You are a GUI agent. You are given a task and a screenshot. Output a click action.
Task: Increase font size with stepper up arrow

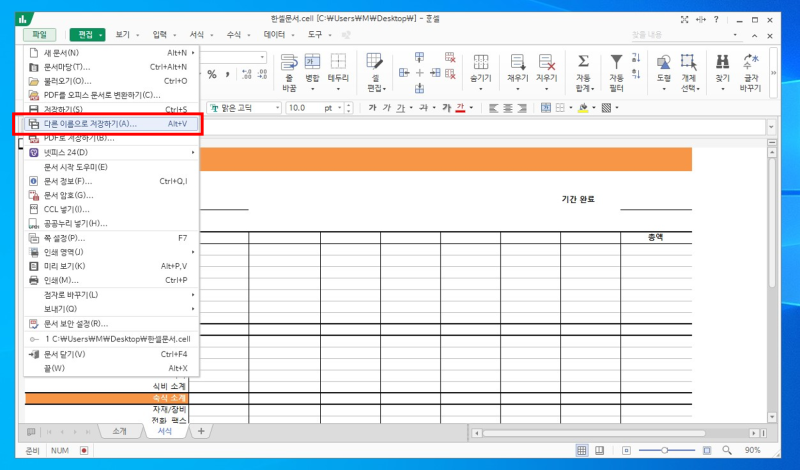point(349,105)
